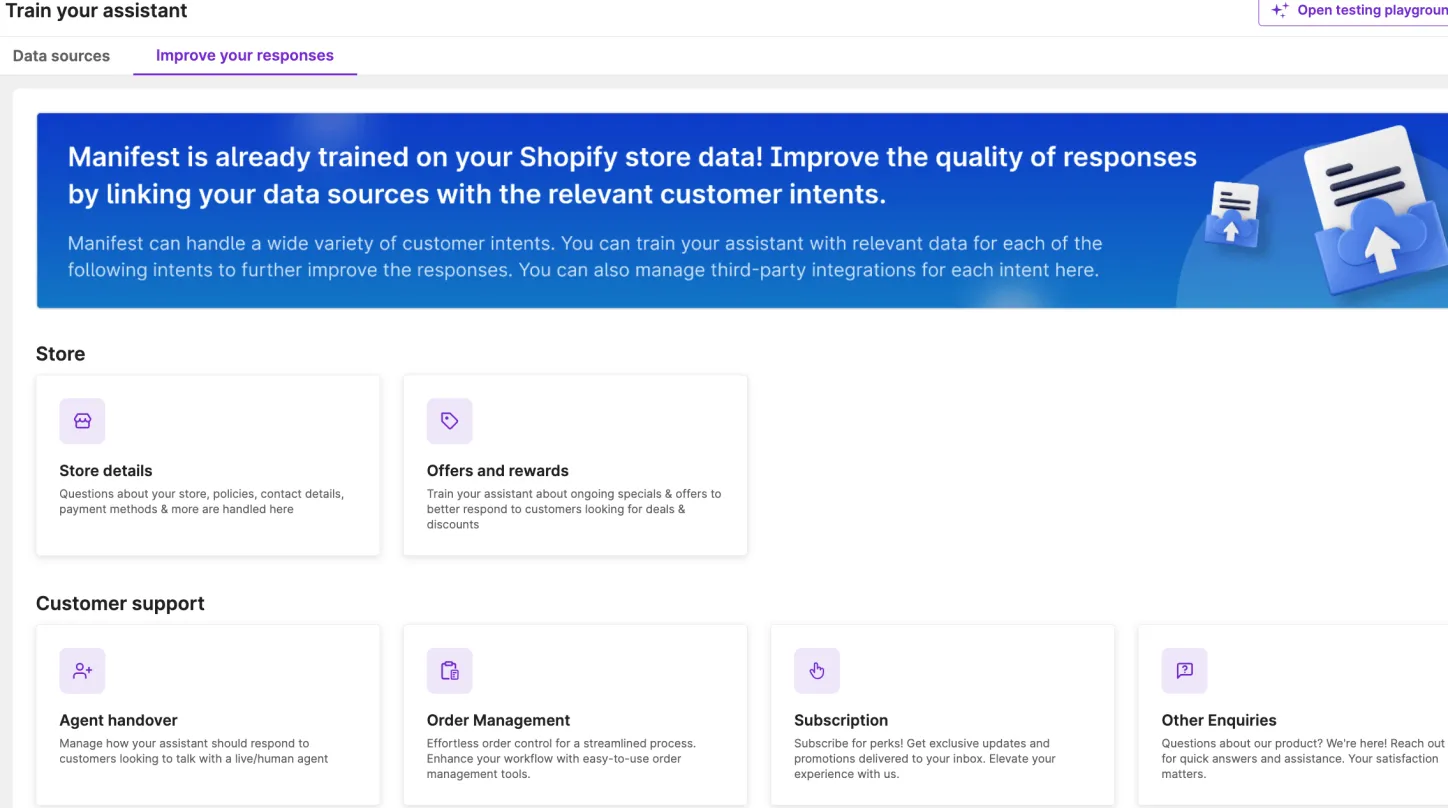1448x808 pixels.
Task: Click the Store details description text
Action: [x=201, y=501]
